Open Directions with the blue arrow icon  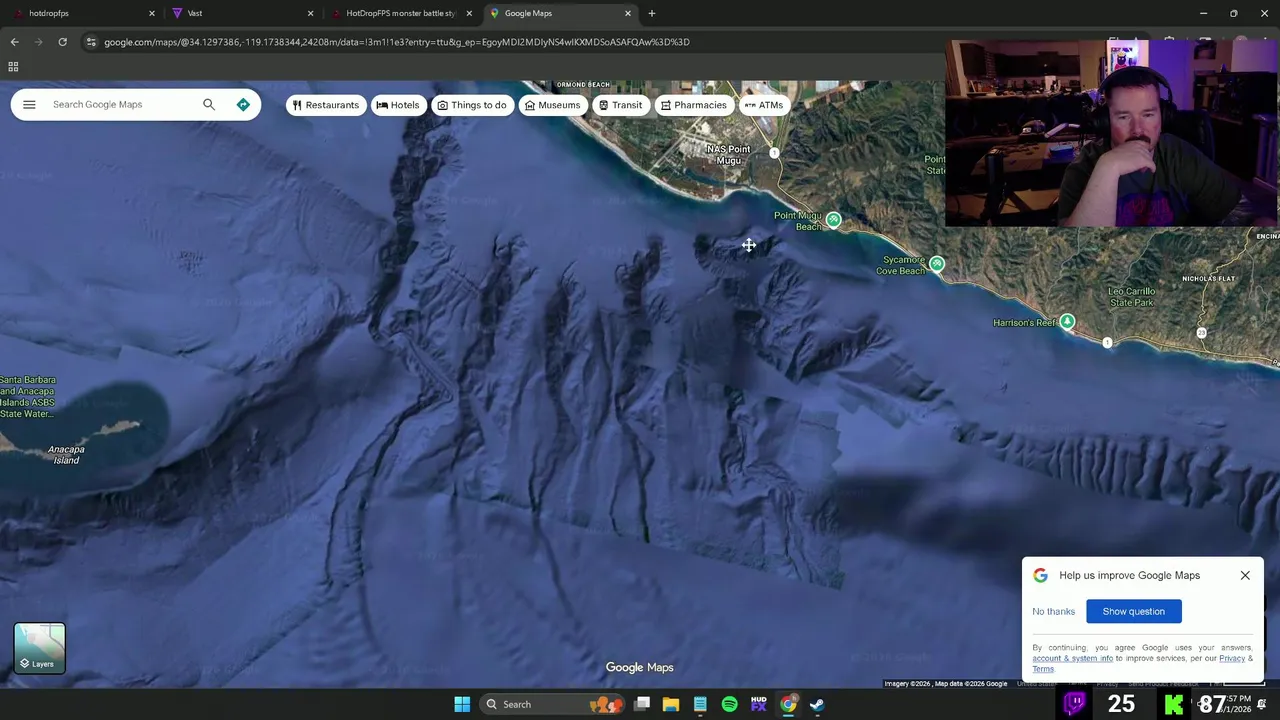tap(243, 104)
